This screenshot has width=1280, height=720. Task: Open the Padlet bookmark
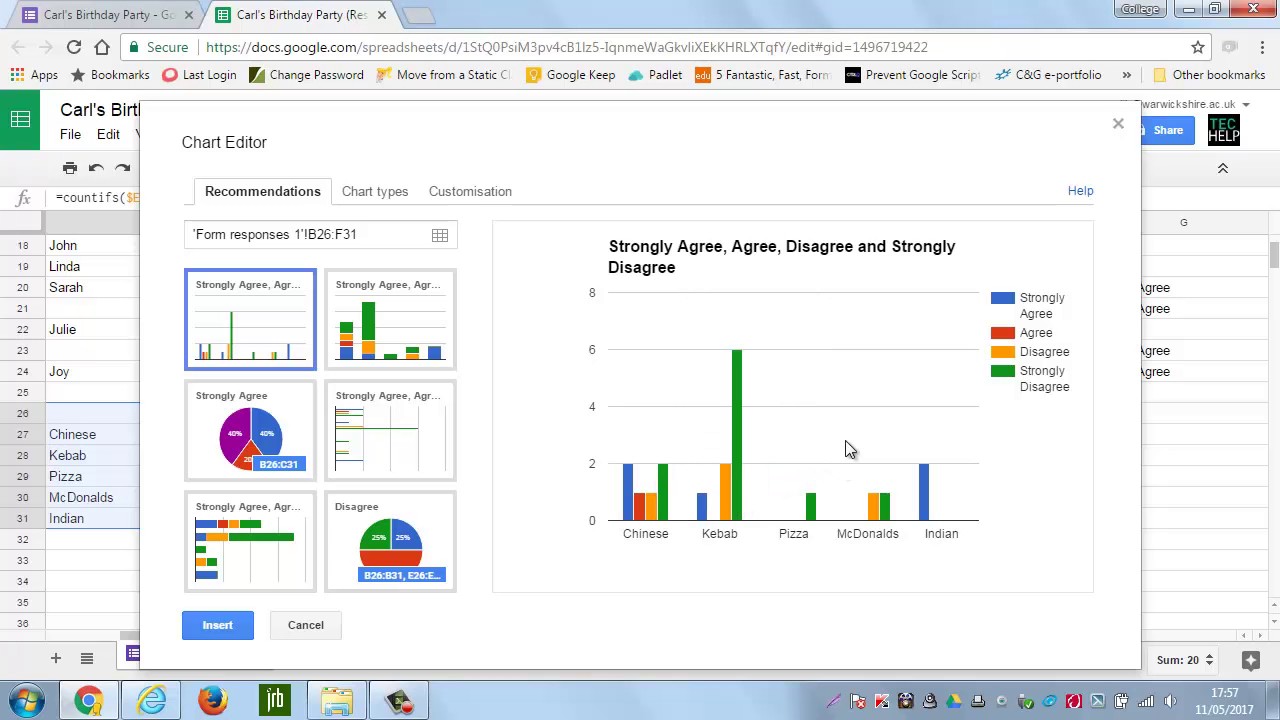coord(655,75)
